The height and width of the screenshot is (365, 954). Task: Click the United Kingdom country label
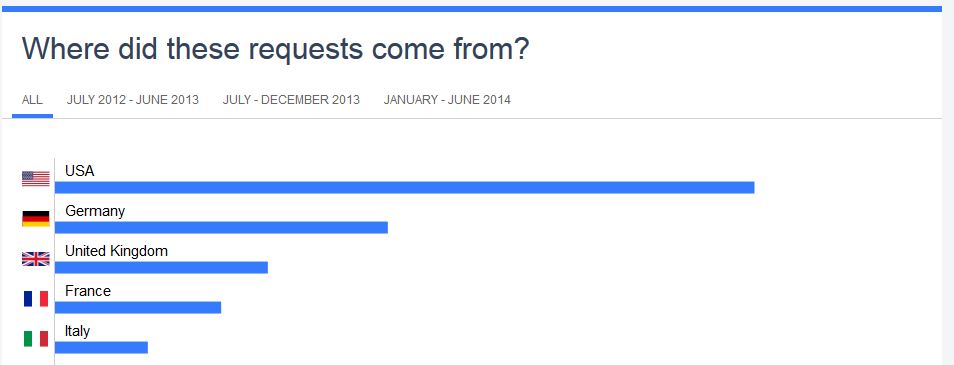(116, 251)
